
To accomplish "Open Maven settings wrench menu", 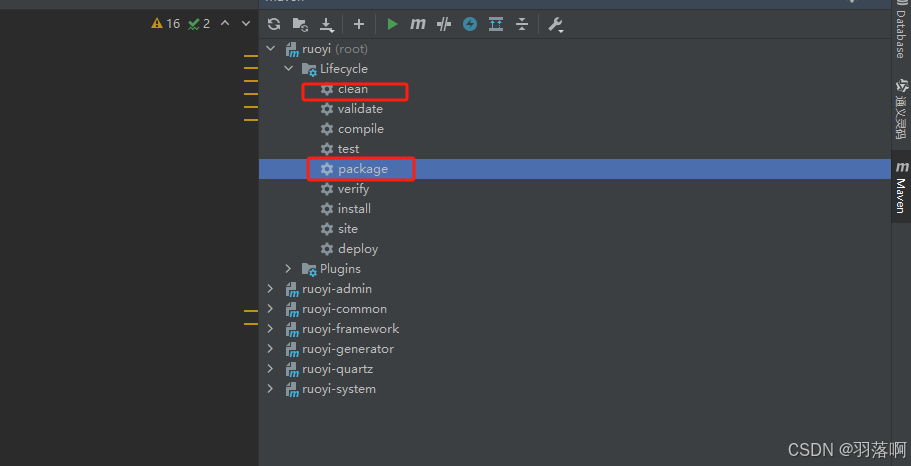I will point(555,24).
